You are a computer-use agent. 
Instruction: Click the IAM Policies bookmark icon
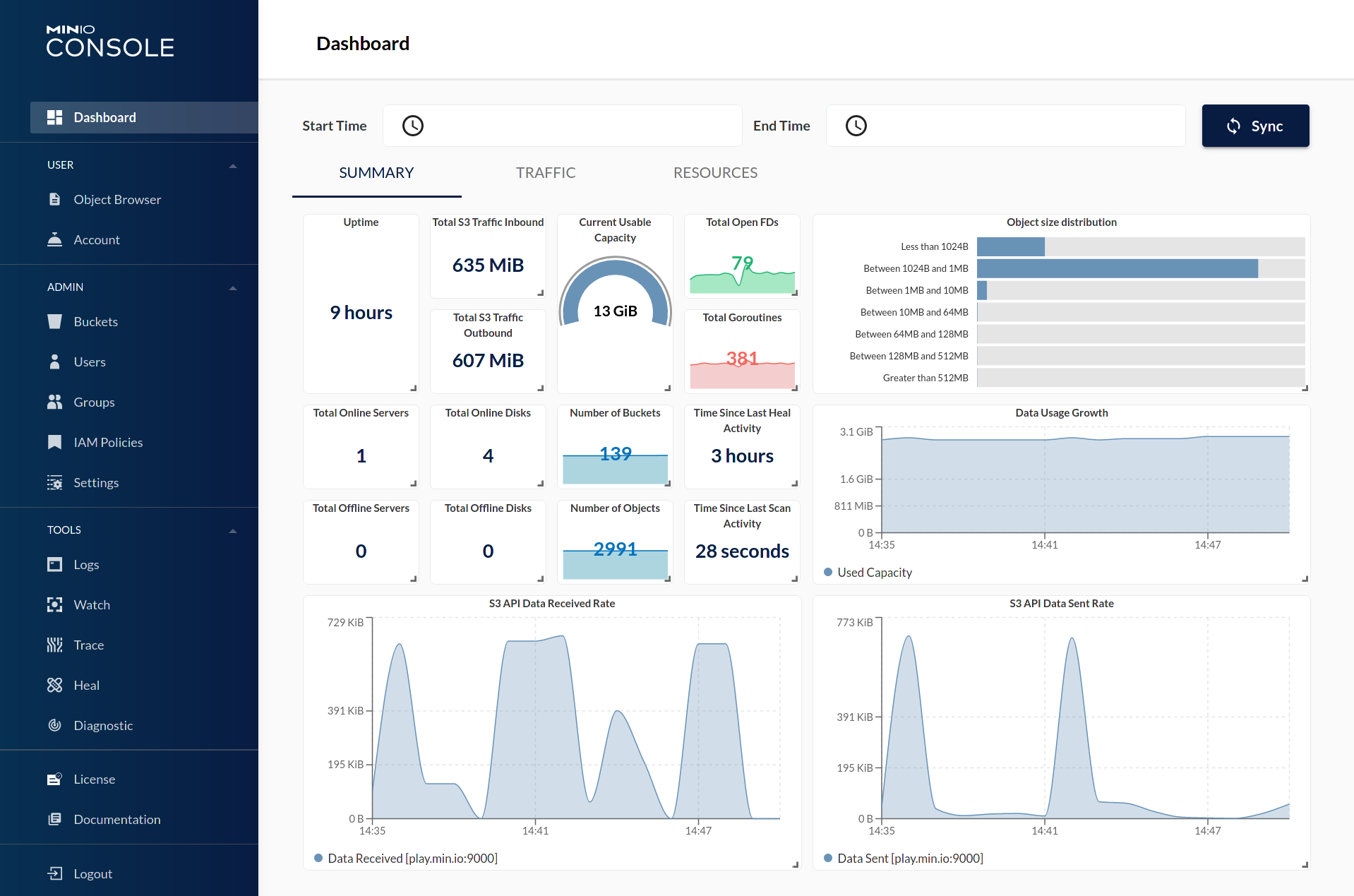click(54, 443)
